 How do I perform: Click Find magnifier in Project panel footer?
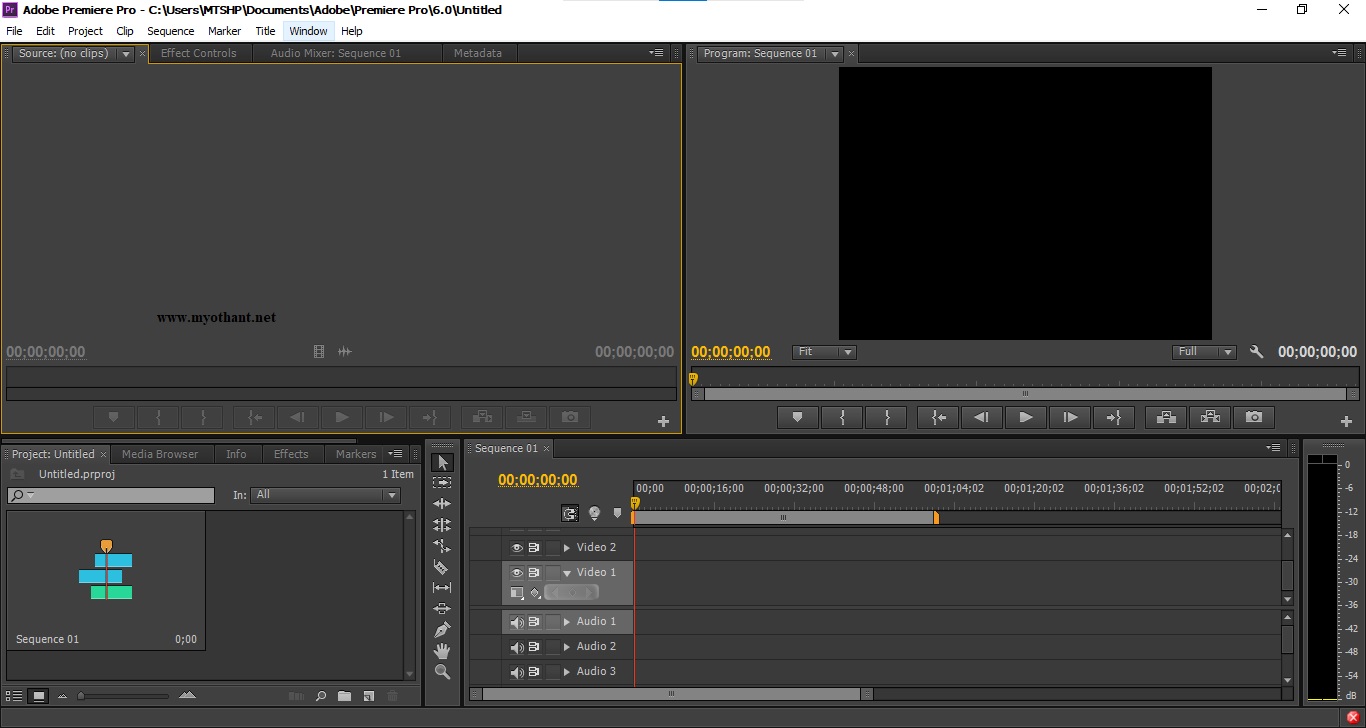pyautogui.click(x=321, y=696)
